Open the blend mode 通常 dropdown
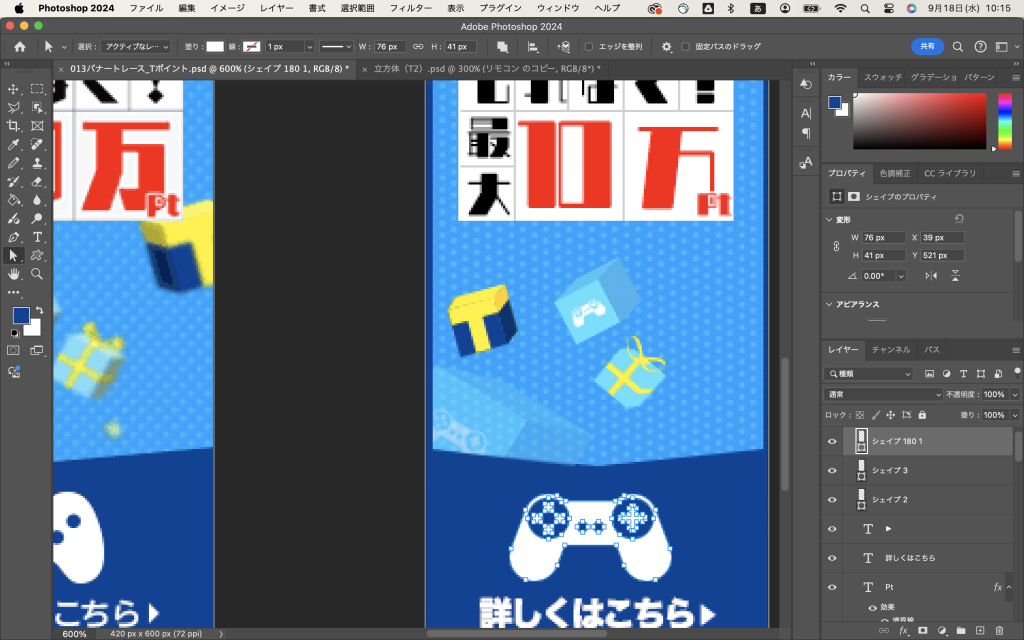This screenshot has width=1024, height=640. click(868, 394)
